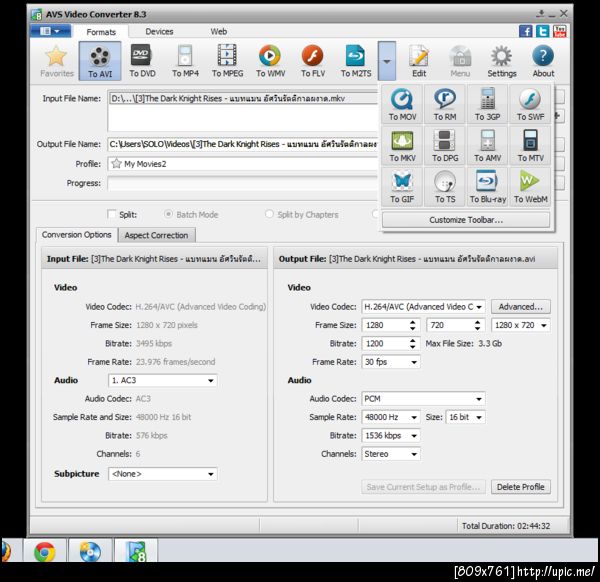This screenshot has height=582, width=600.
Task: Switch to the Devices tab
Action: coord(159,31)
